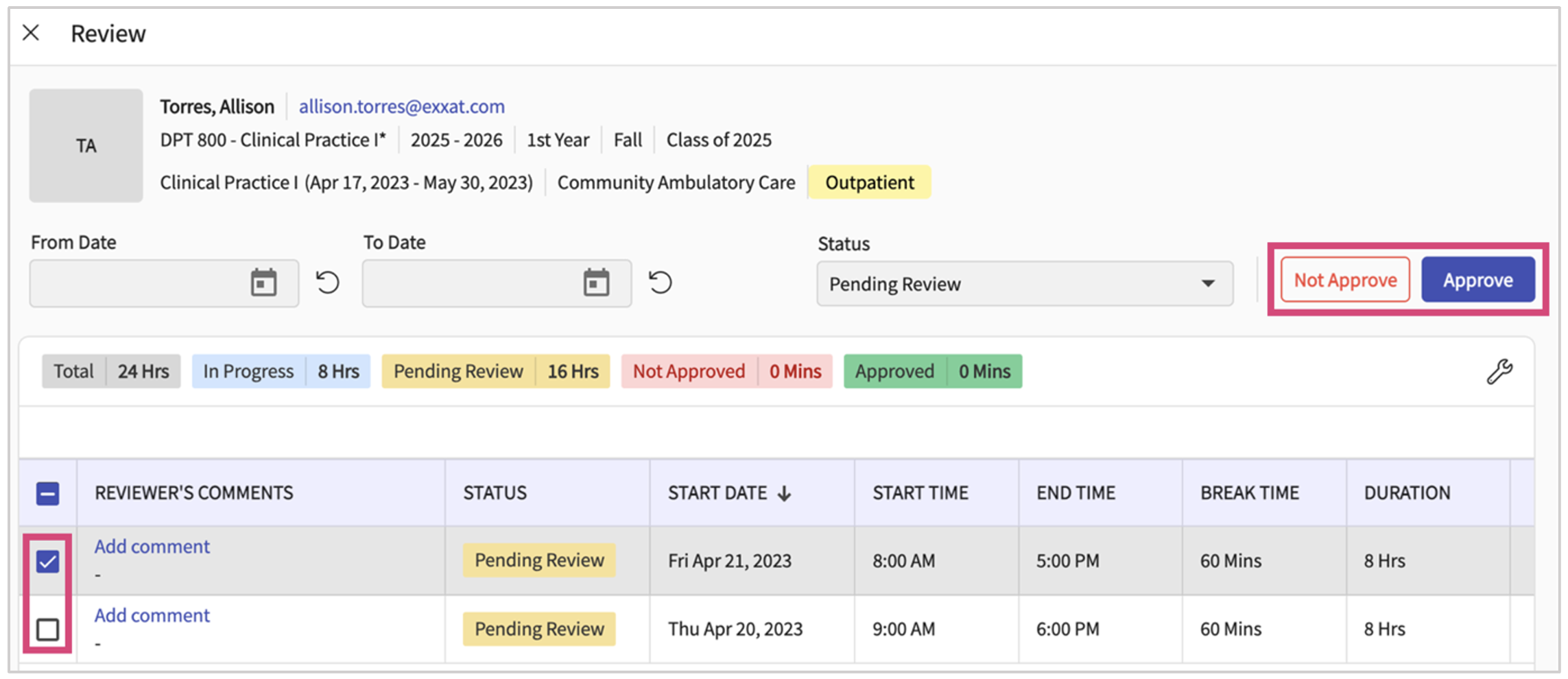
Task: Select the Total 24 Hrs summary chip
Action: [111, 371]
